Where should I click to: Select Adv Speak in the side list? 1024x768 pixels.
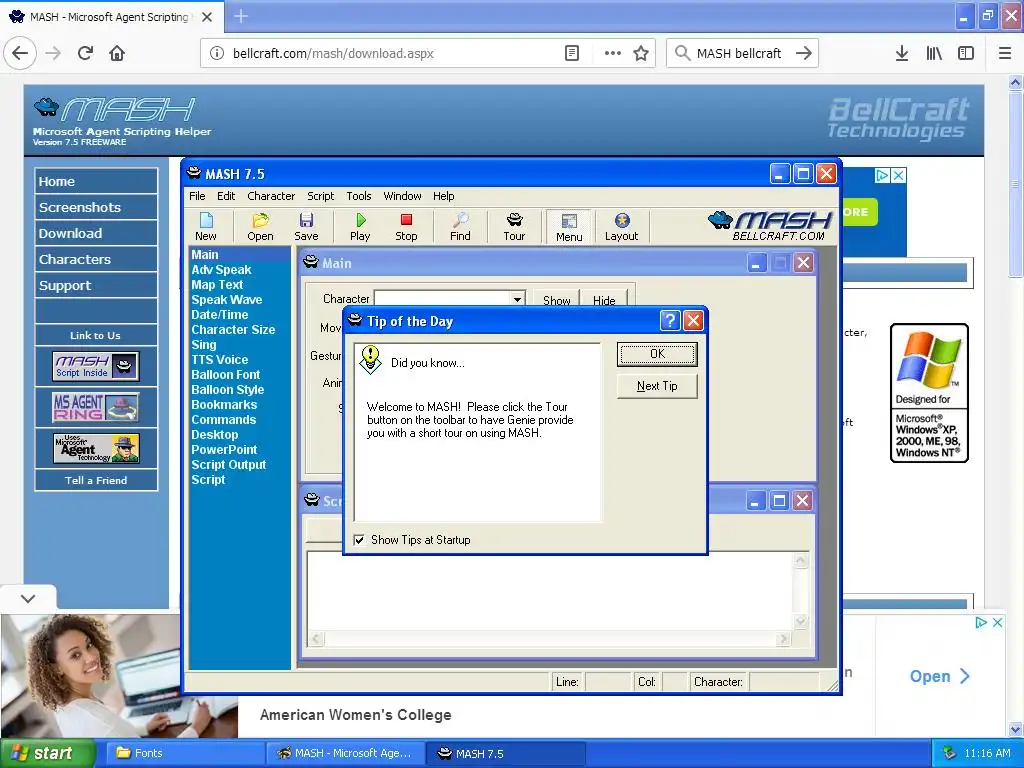221,270
